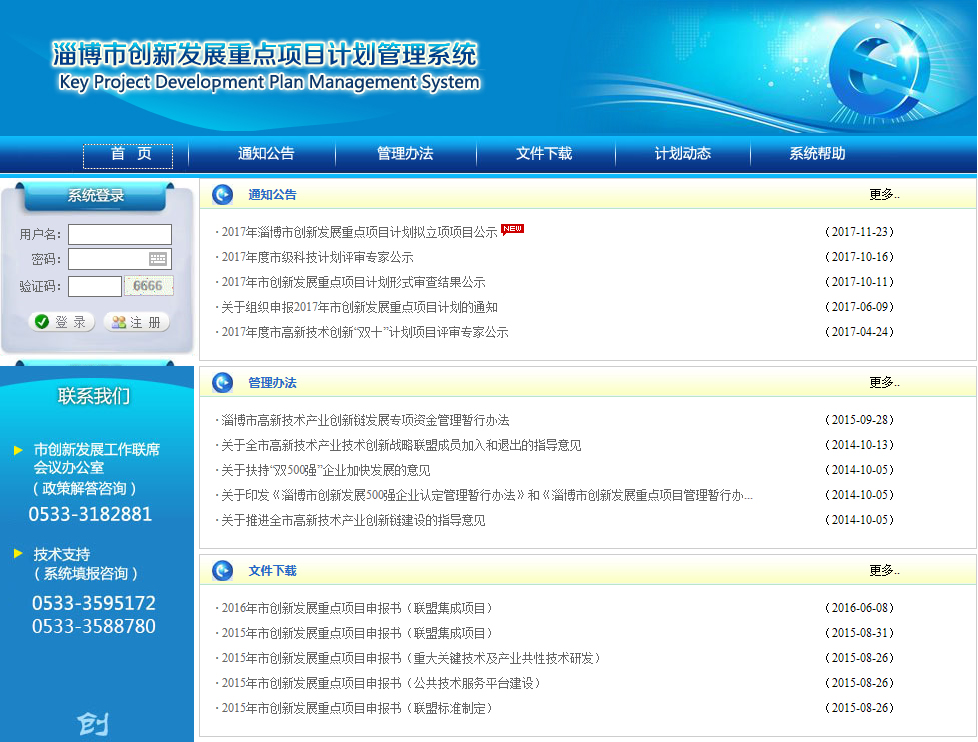Open the 首页 home navigation tab
Viewport: 978px width, 742px height.
(128, 155)
